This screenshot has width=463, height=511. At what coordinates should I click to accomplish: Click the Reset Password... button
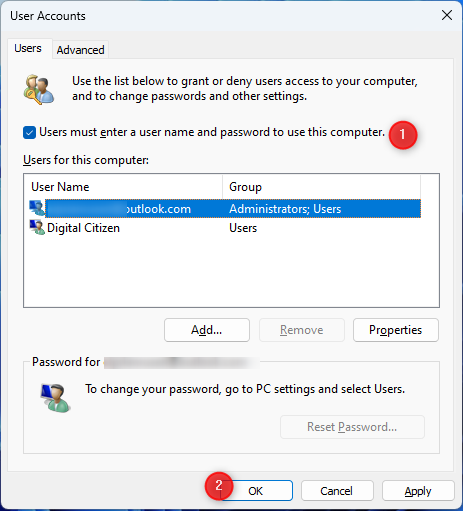(352, 427)
